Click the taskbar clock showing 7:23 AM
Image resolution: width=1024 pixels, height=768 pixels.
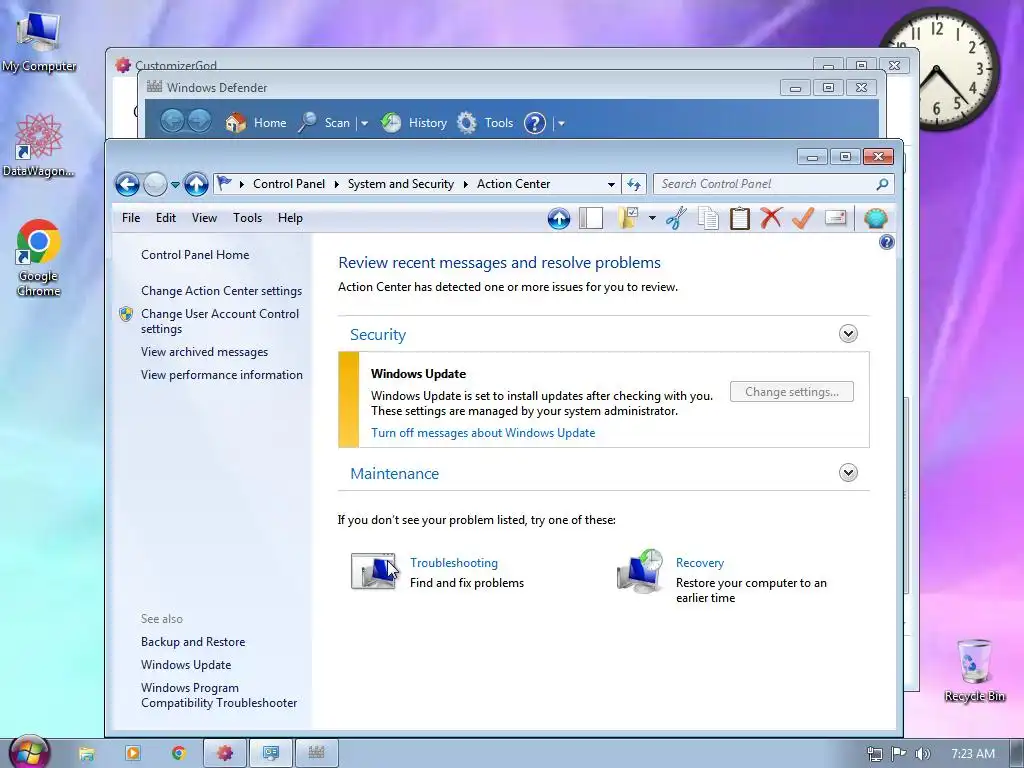(x=973, y=754)
